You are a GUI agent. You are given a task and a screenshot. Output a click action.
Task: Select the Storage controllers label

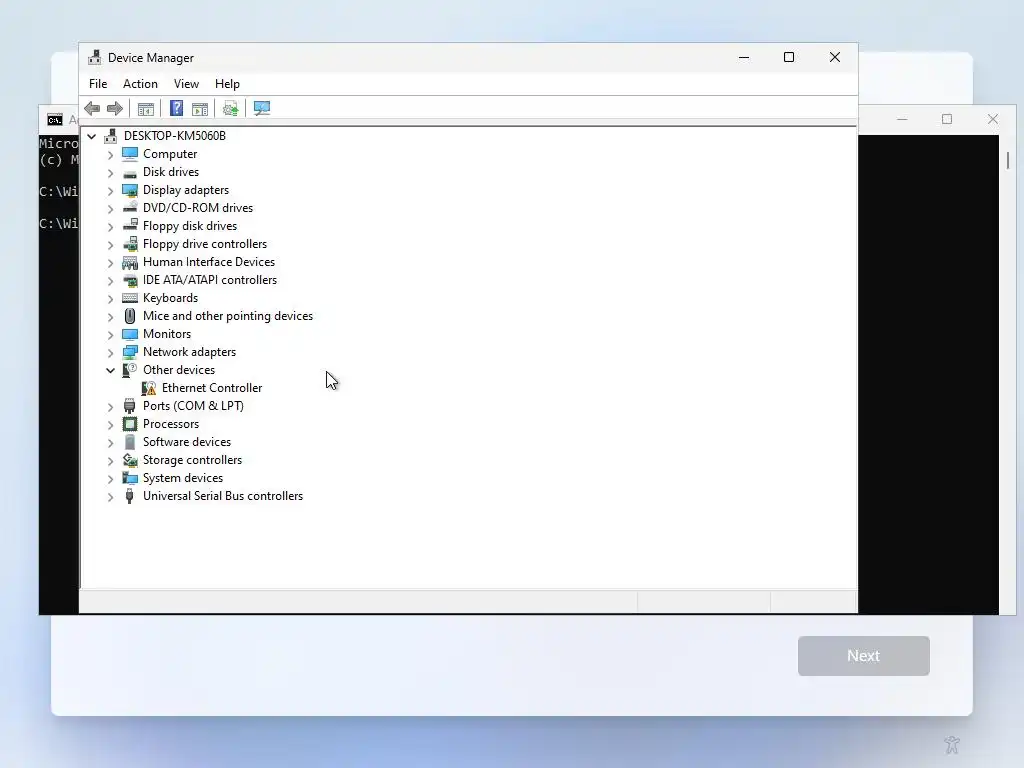(x=192, y=460)
